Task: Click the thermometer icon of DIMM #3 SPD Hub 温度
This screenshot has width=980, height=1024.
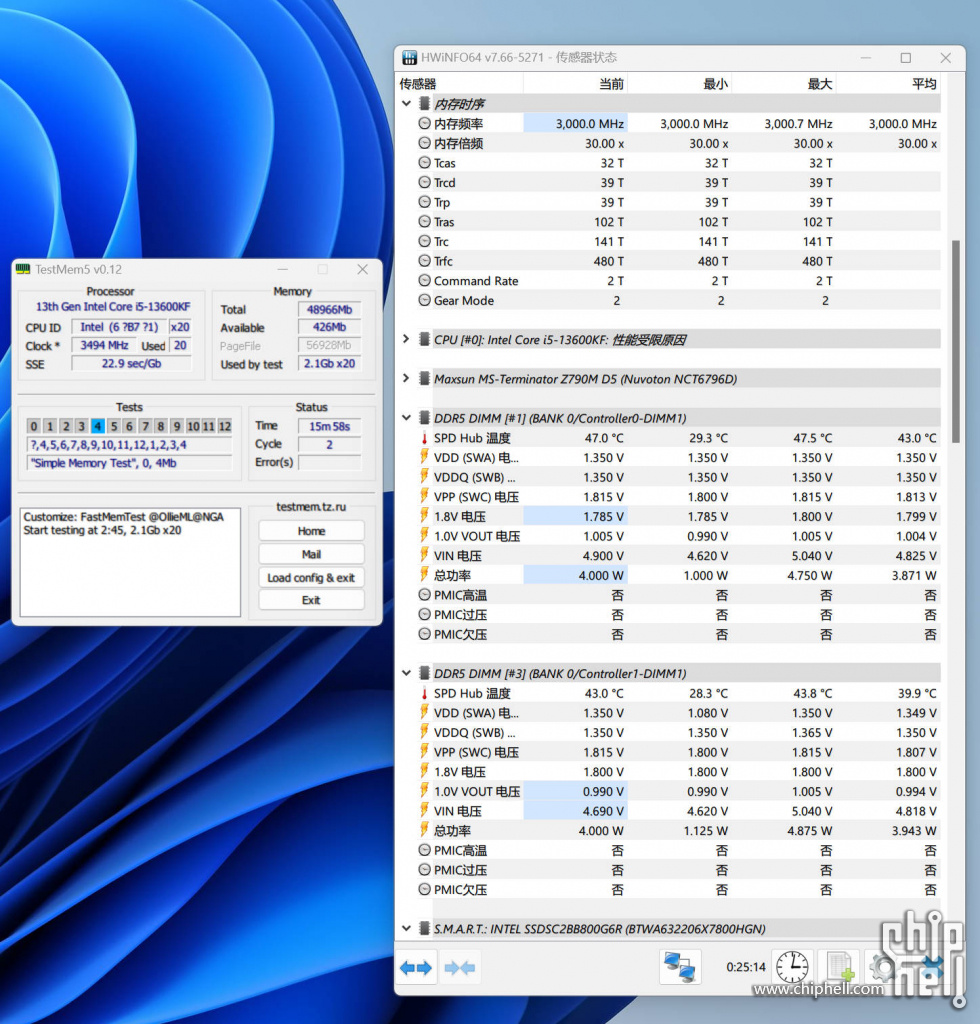Action: [424, 694]
